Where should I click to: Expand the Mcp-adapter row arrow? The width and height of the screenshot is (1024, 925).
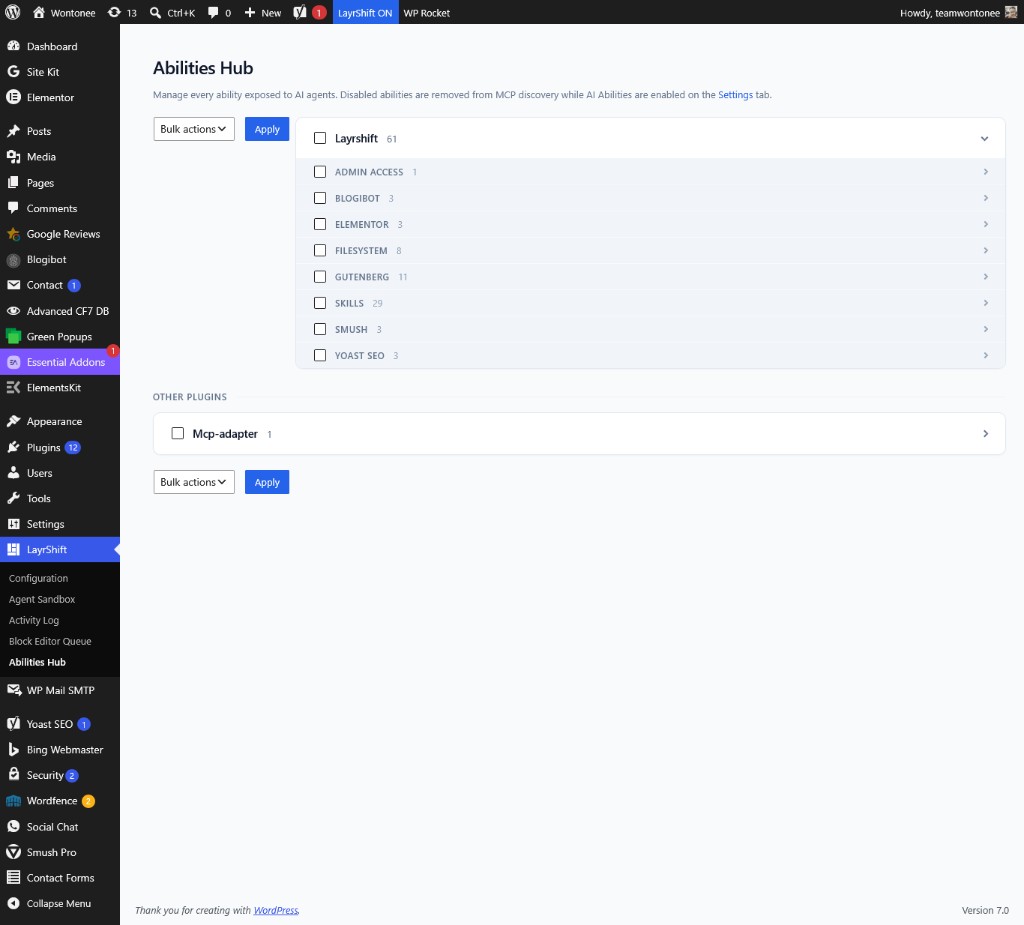[x=985, y=434]
